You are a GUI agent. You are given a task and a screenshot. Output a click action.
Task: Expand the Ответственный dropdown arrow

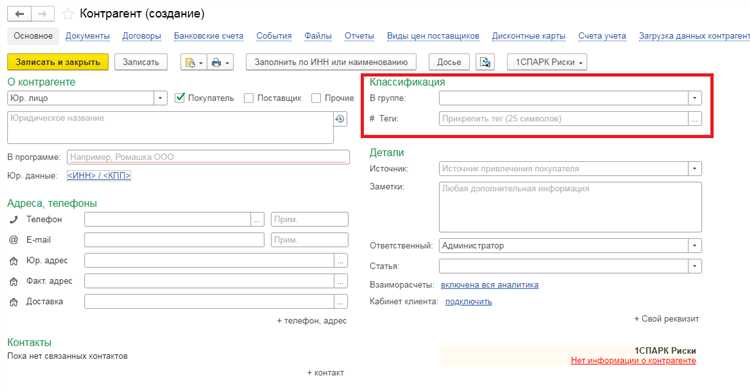pyautogui.click(x=695, y=245)
